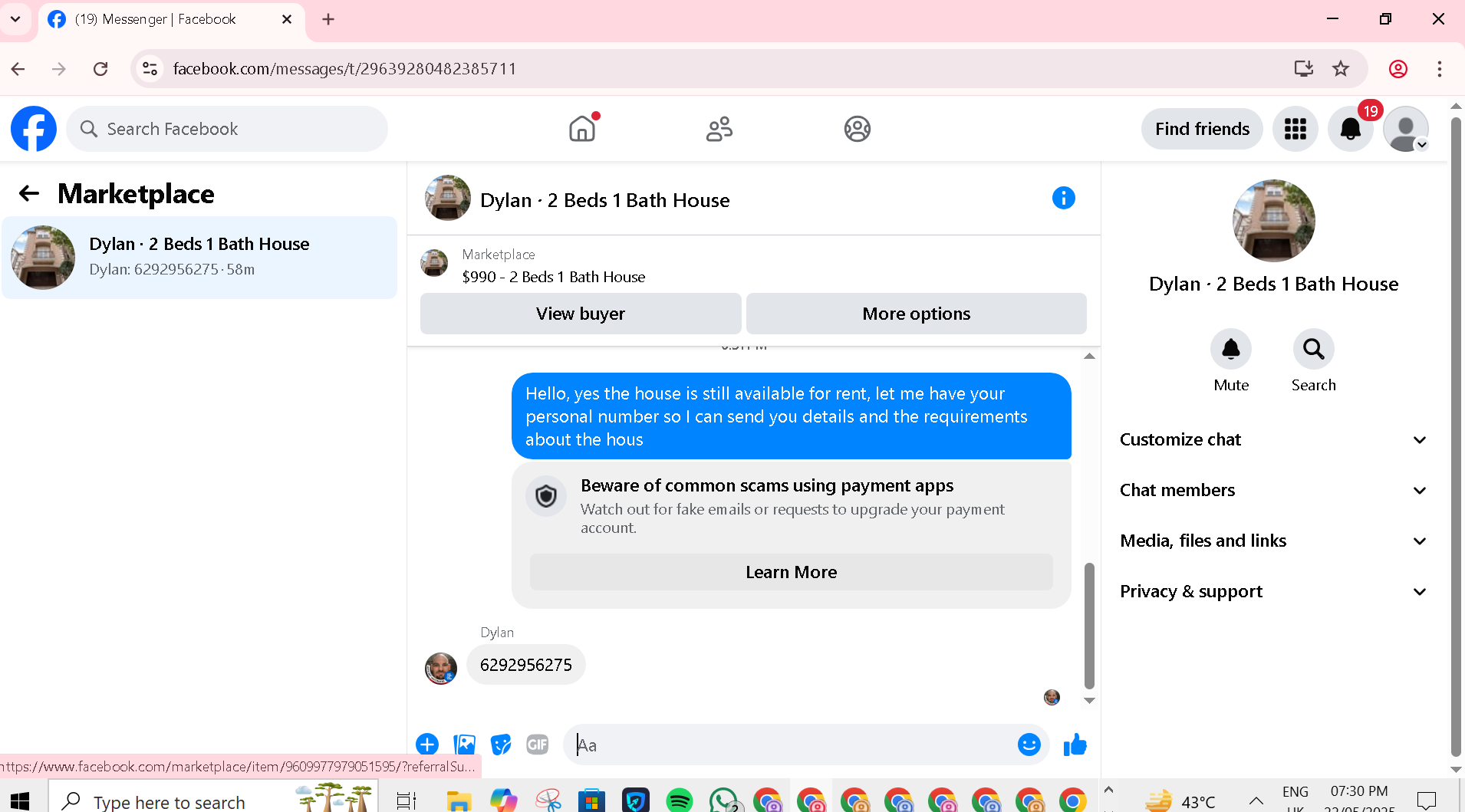This screenshot has width=1465, height=812.
Task: Open the Friends icon in the top navigation
Action: (x=719, y=129)
